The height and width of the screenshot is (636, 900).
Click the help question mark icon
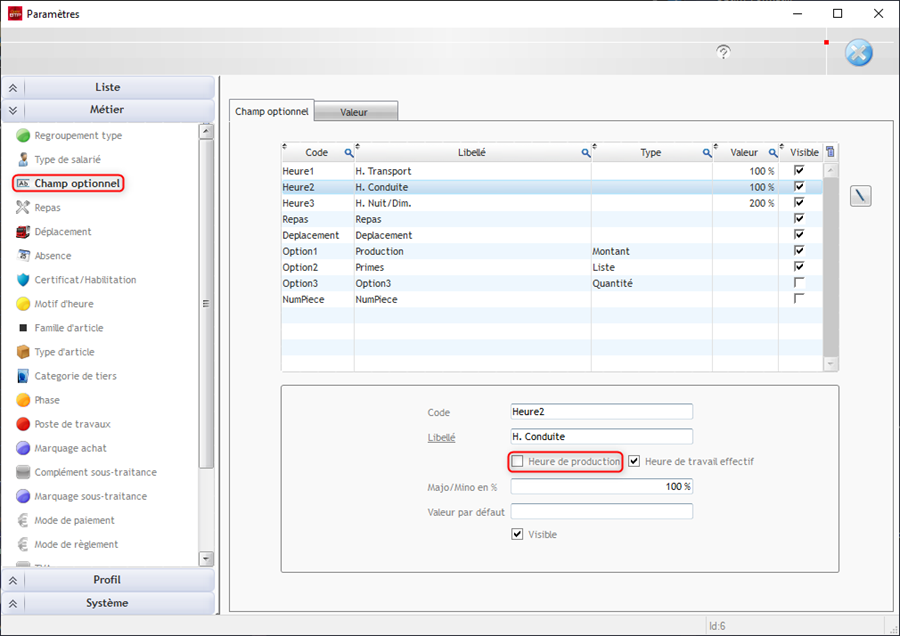tap(724, 52)
